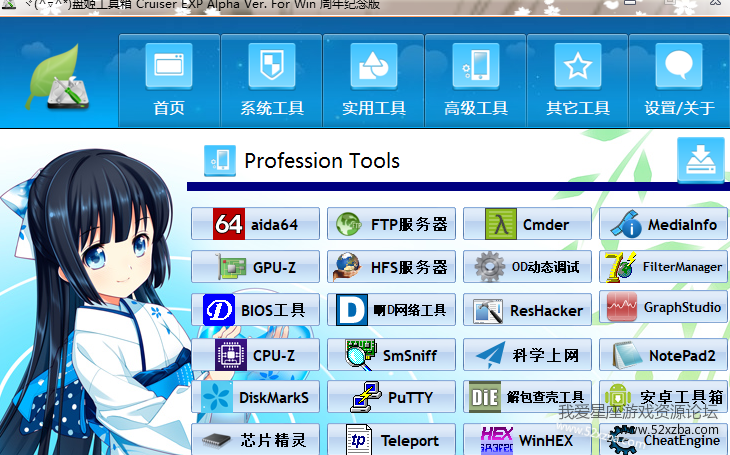Launch WinHEX hex editor
The height and width of the screenshot is (455, 730).
(x=528, y=439)
